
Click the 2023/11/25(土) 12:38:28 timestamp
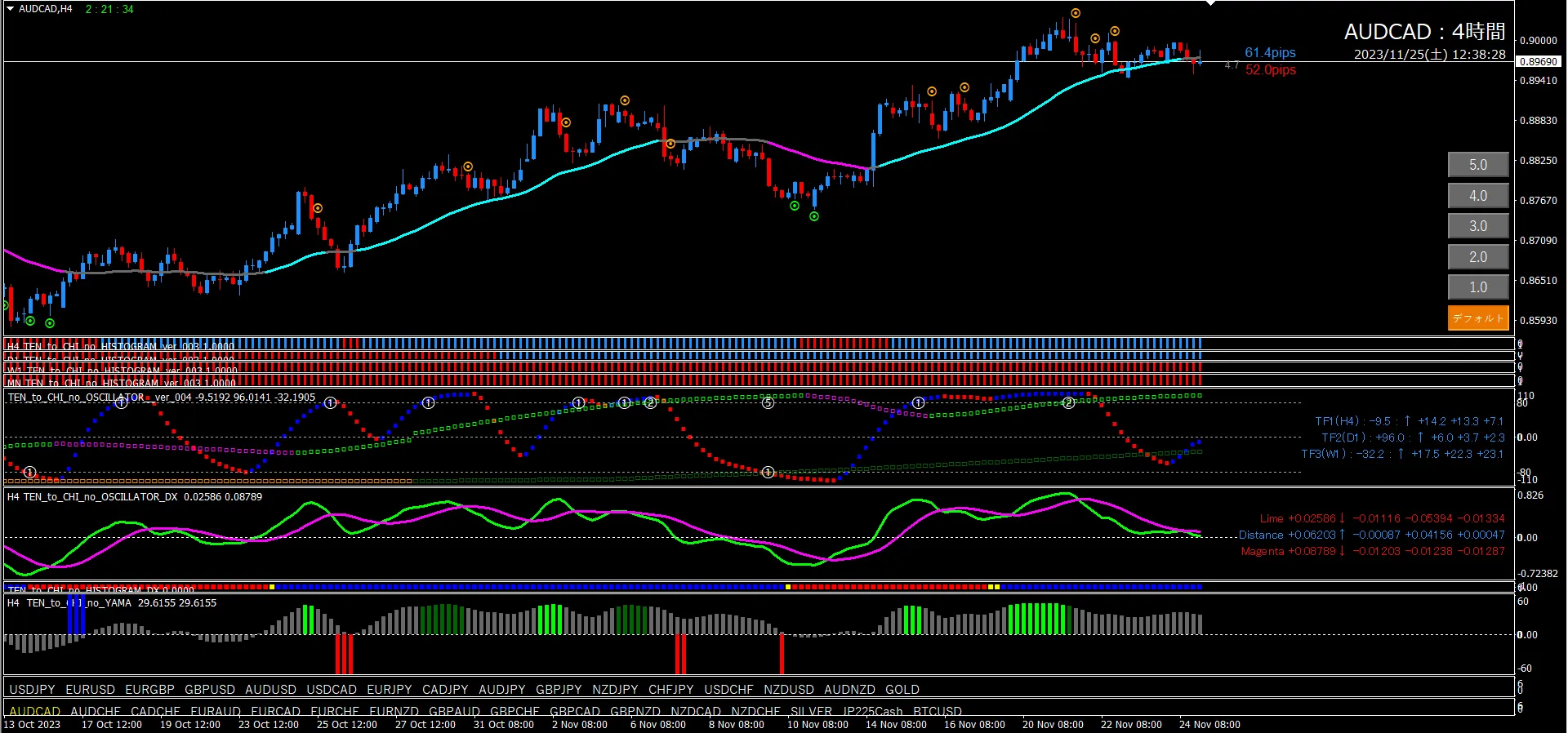pyautogui.click(x=1430, y=55)
